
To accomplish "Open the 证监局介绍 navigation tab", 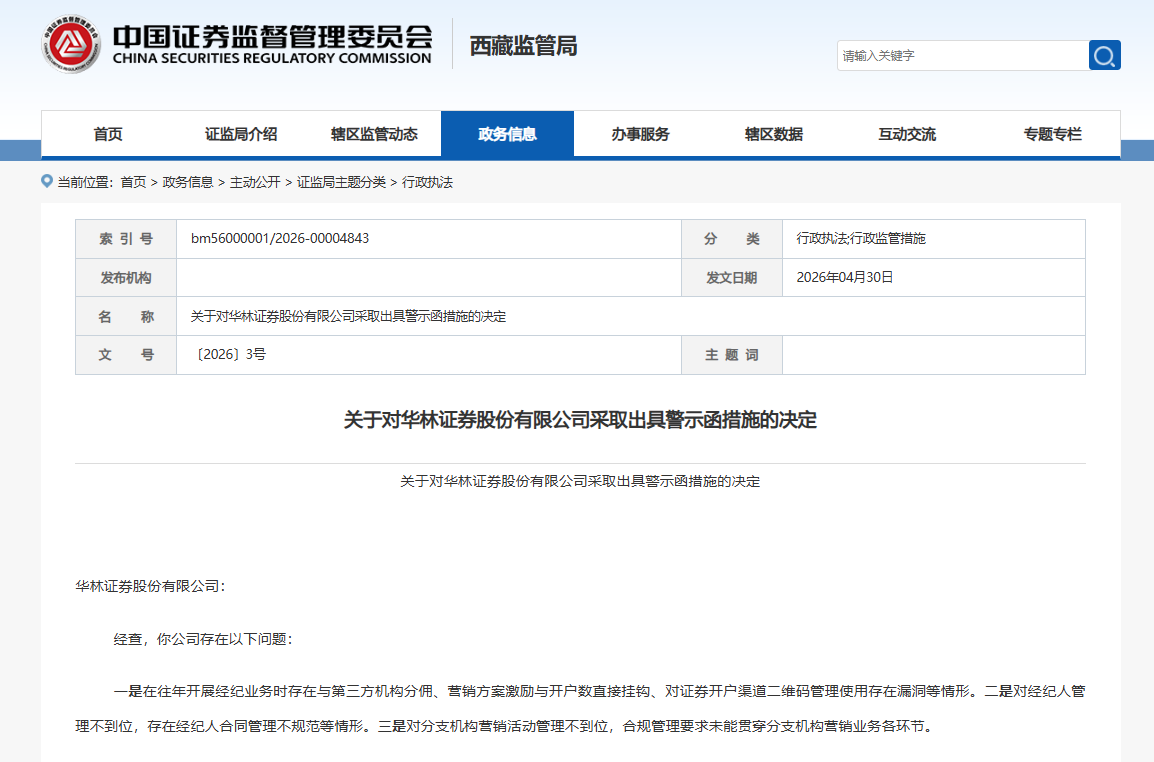I will pos(241,134).
